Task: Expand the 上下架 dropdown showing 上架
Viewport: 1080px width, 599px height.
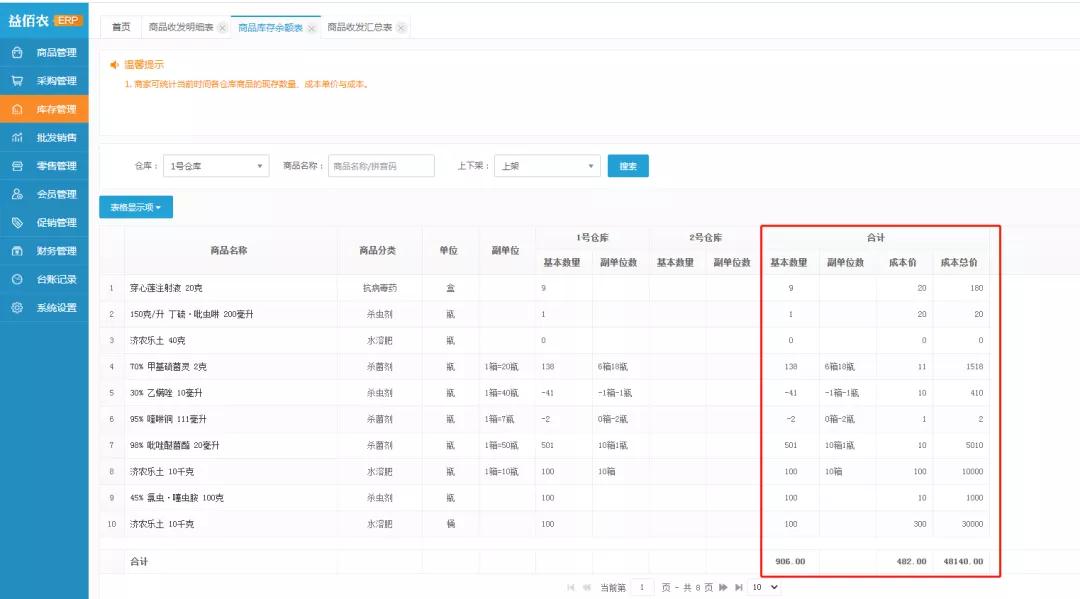Action: (x=546, y=166)
